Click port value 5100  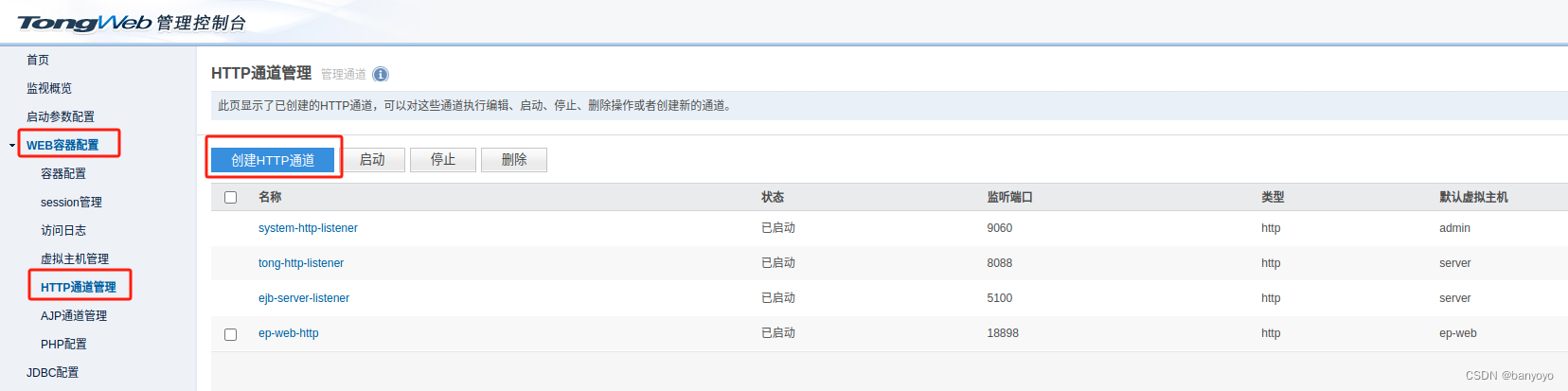tap(1000, 298)
